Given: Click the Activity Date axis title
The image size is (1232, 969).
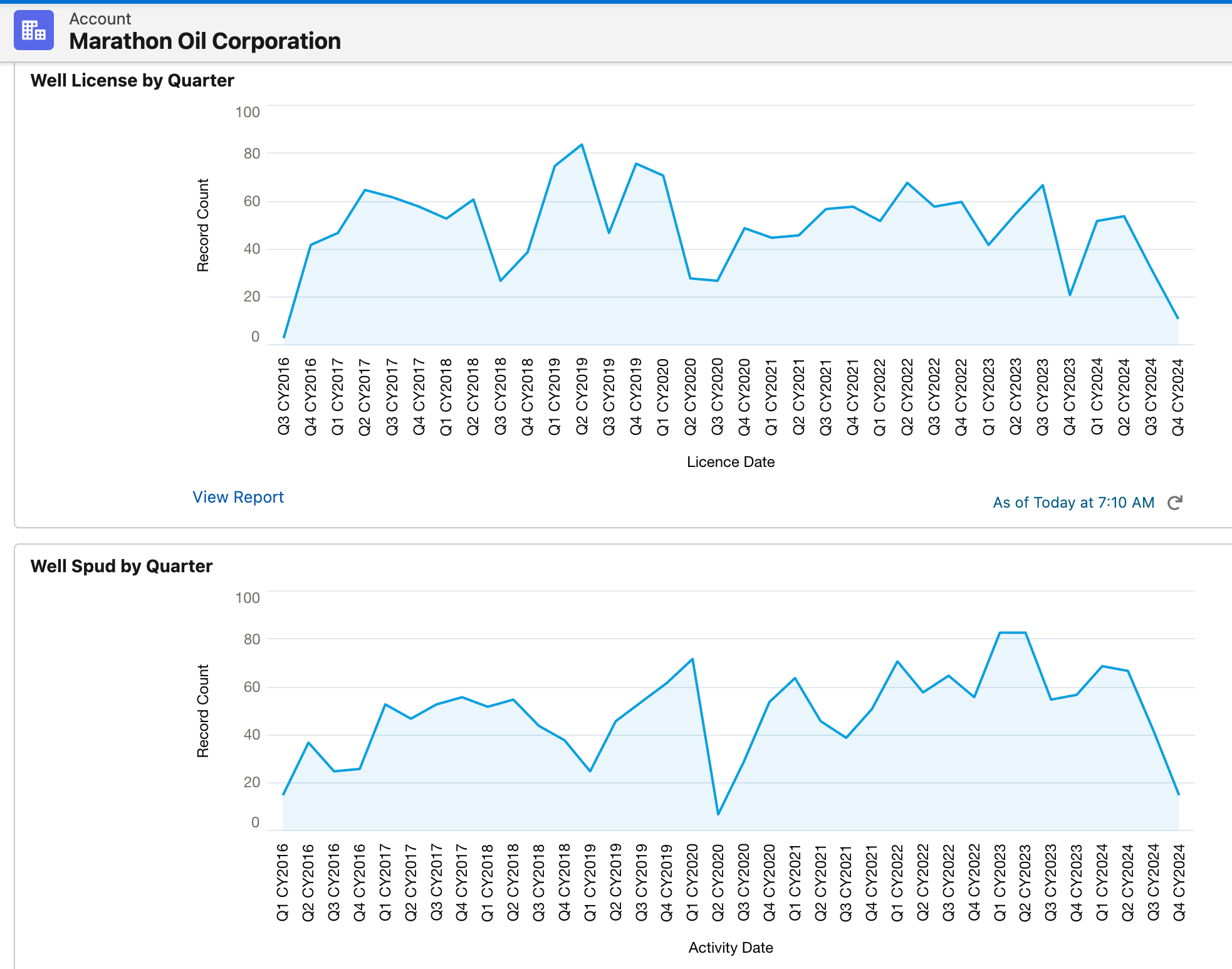Looking at the screenshot, I should tap(731, 948).
